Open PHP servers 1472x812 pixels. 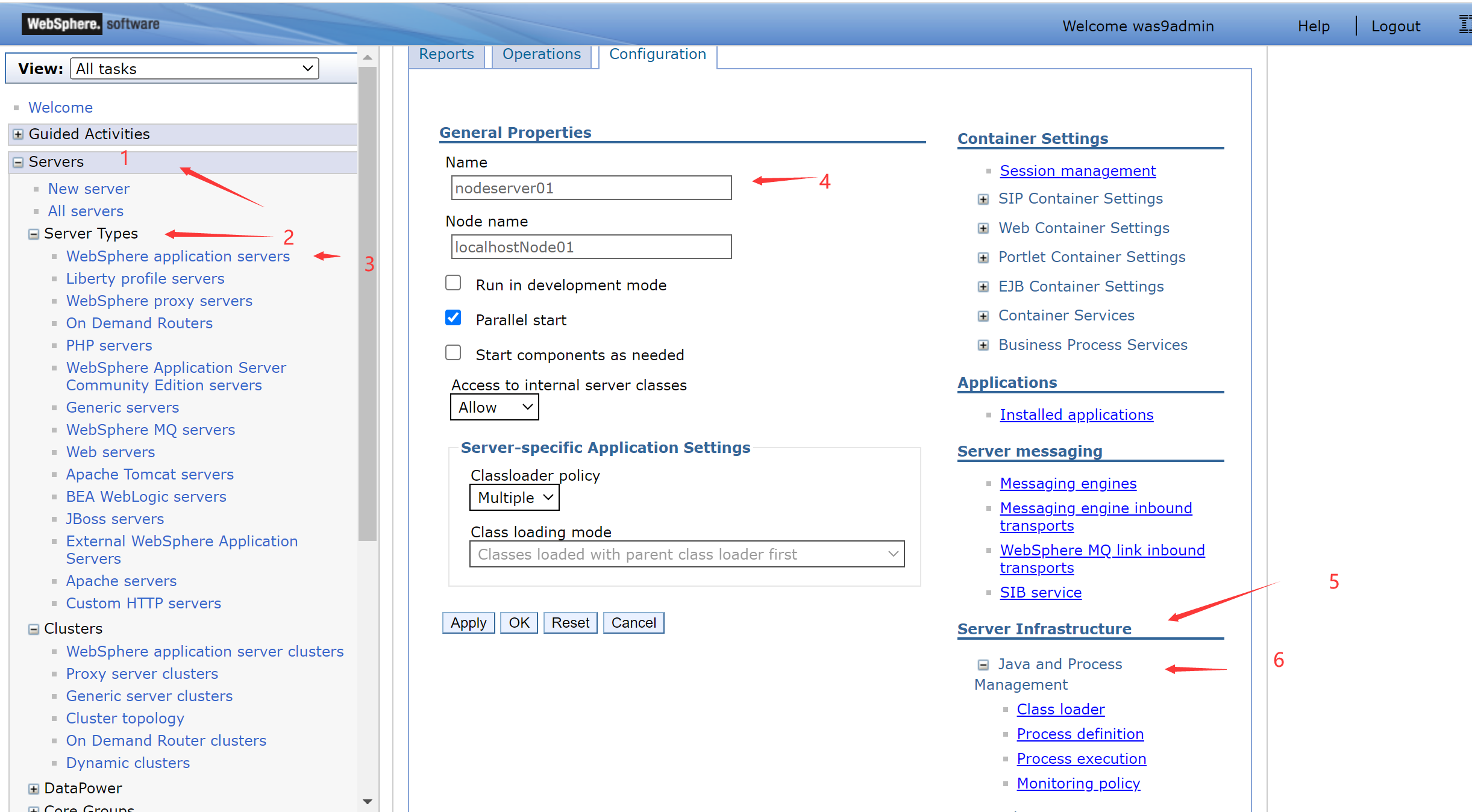click(109, 346)
